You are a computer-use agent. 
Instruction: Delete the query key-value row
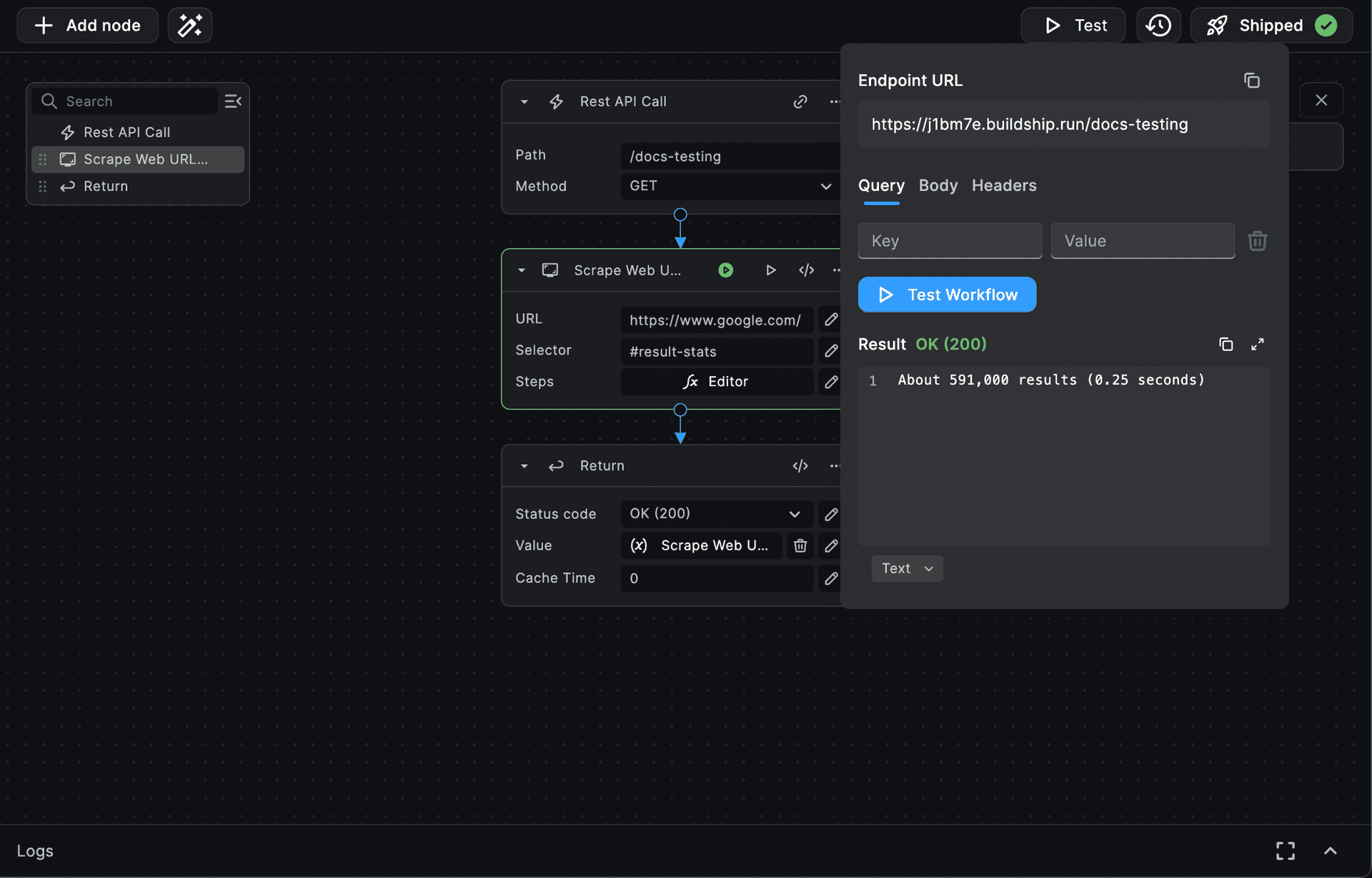pos(1257,241)
